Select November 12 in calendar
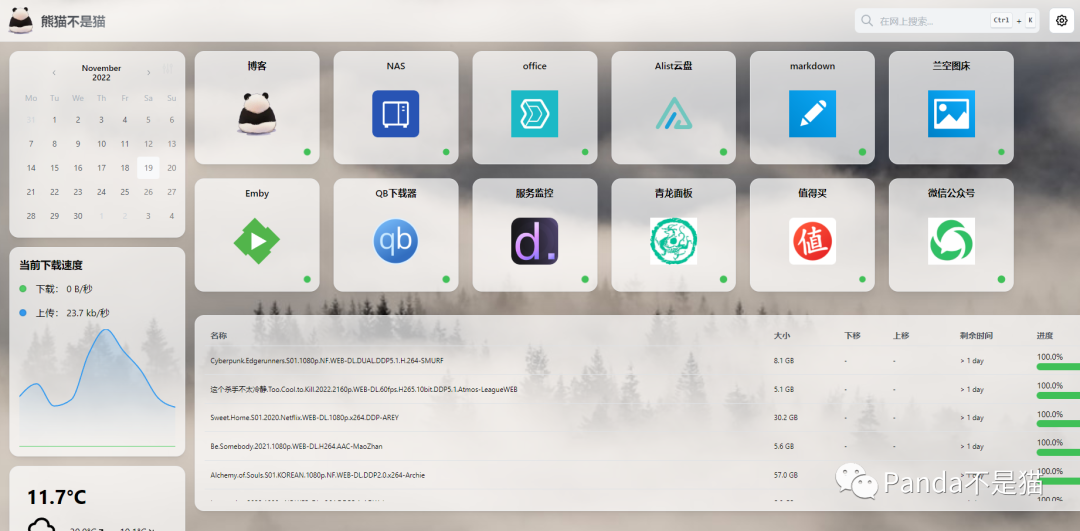 pos(148,144)
